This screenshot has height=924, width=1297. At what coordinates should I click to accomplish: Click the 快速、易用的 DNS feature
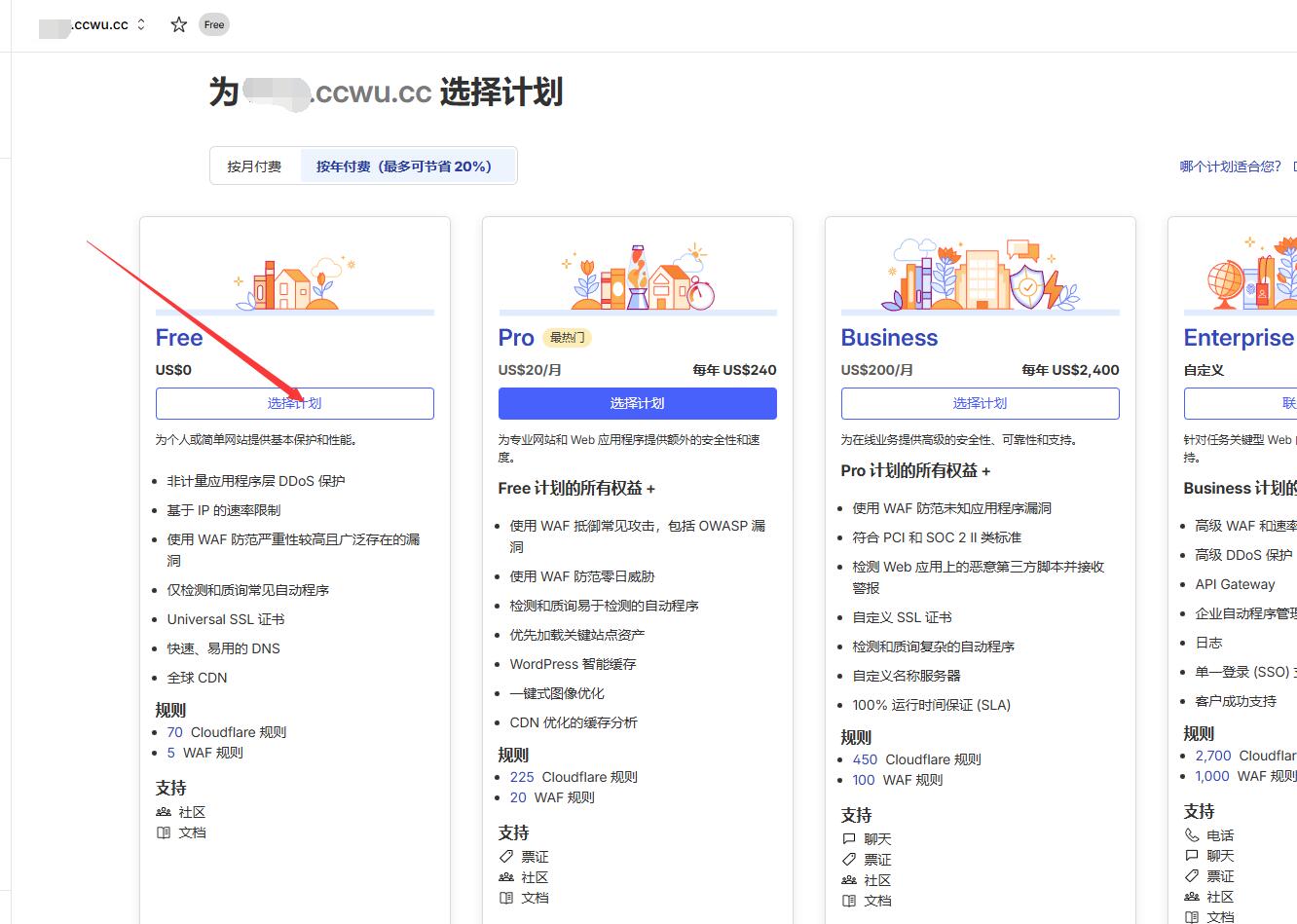(224, 648)
